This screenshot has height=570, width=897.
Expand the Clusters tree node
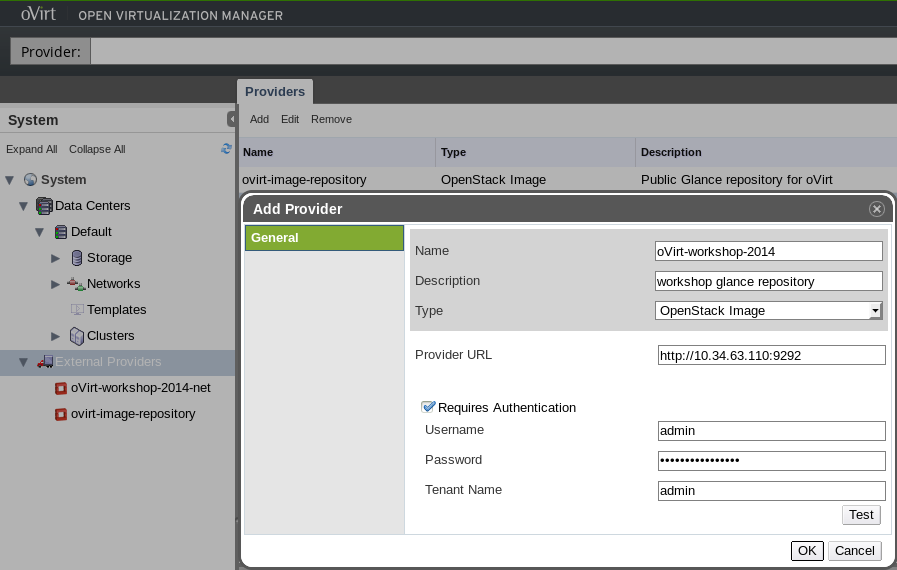[x=55, y=336]
